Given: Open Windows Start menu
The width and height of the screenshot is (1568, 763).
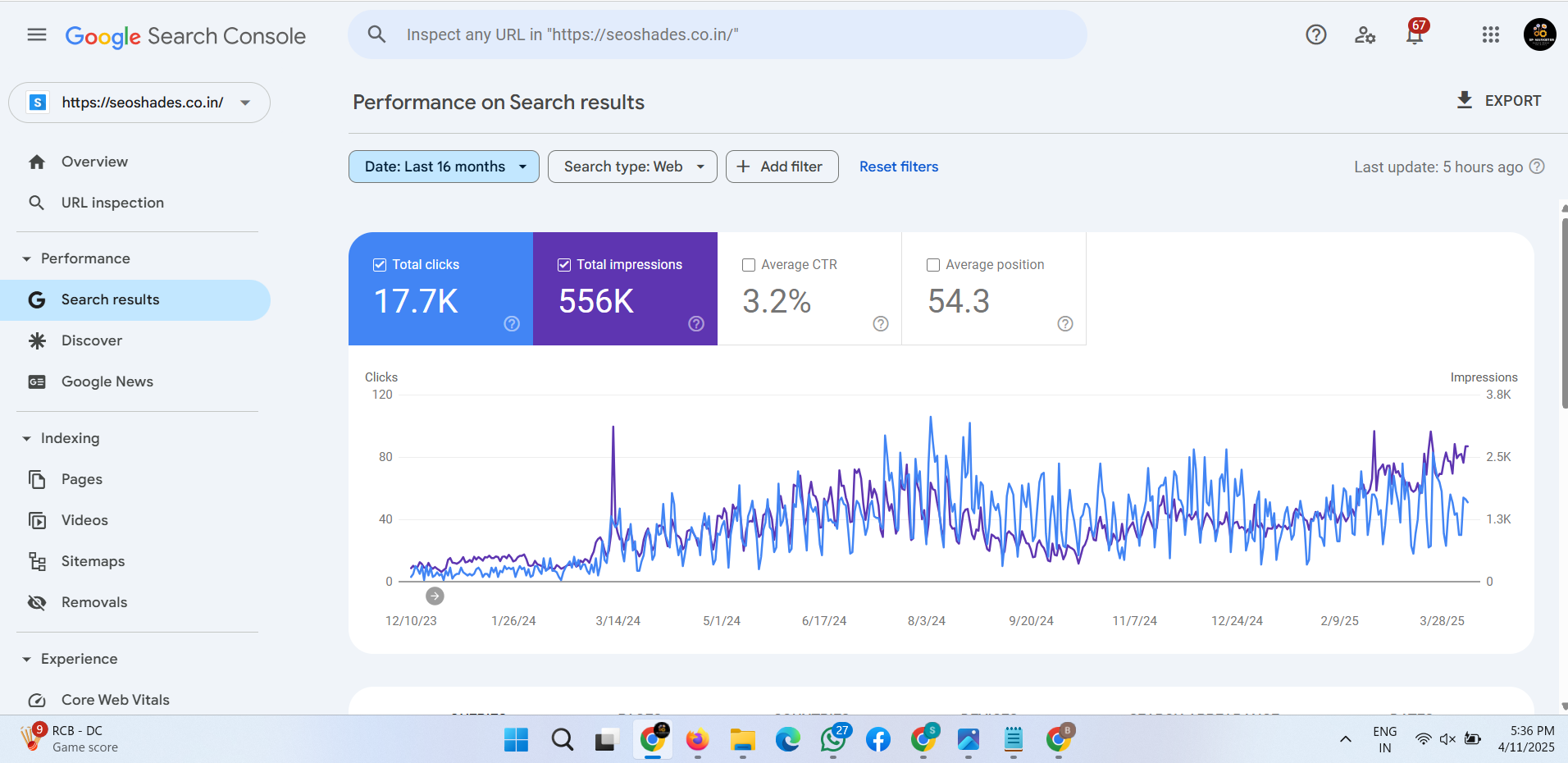Looking at the screenshot, I should [x=516, y=740].
